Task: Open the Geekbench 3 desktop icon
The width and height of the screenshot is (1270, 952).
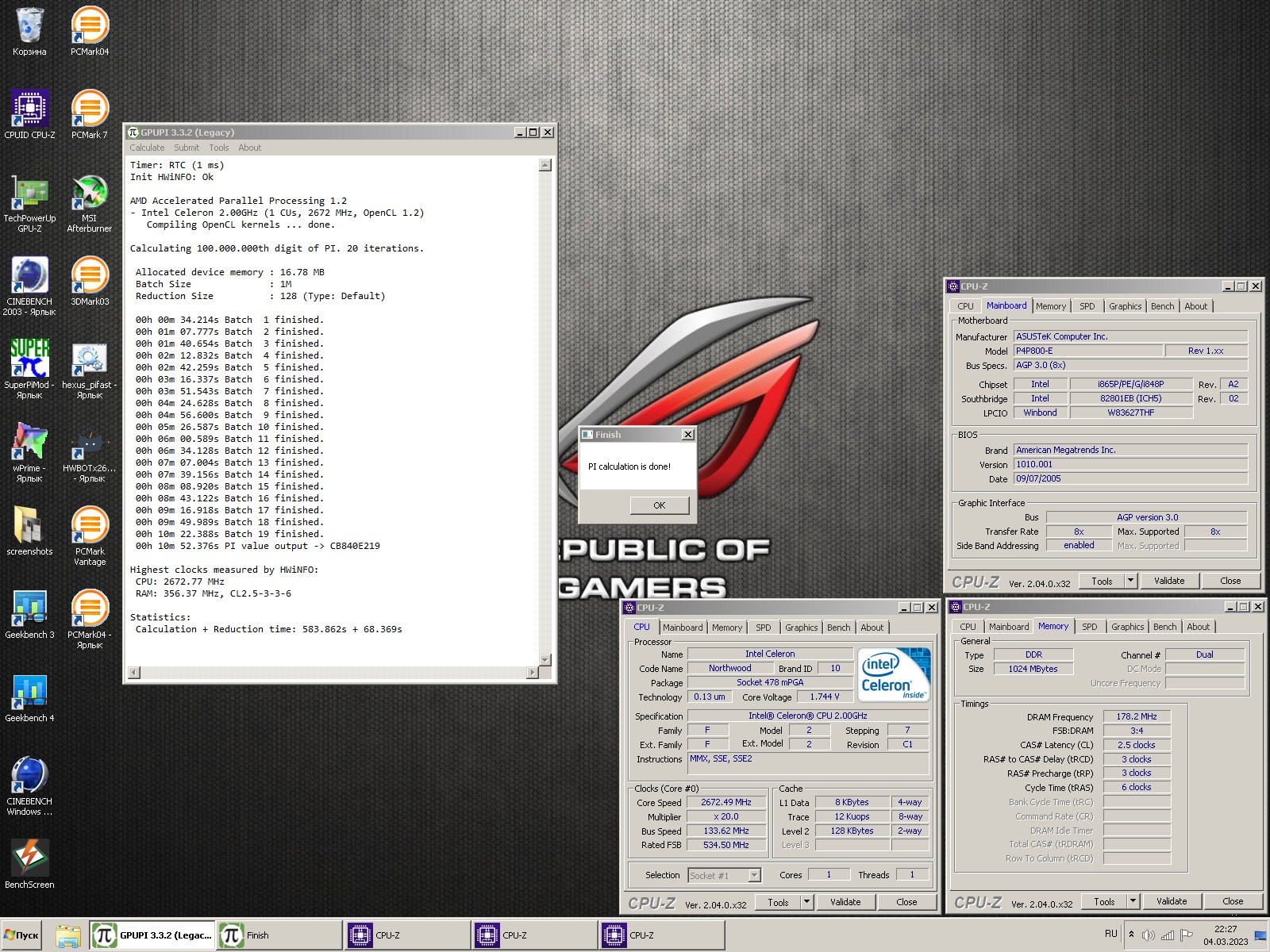Action: click(29, 615)
